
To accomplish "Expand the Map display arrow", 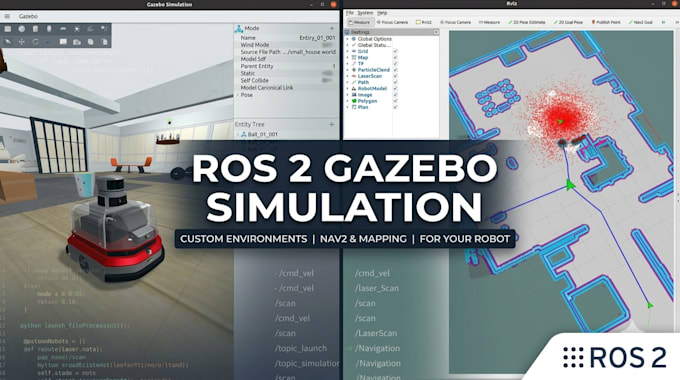I will point(347,57).
